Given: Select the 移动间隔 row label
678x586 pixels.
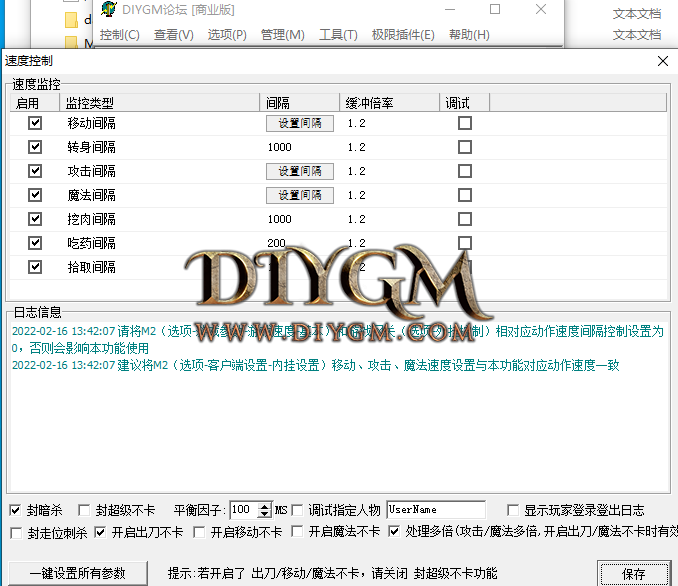Looking at the screenshot, I should pos(92,123).
